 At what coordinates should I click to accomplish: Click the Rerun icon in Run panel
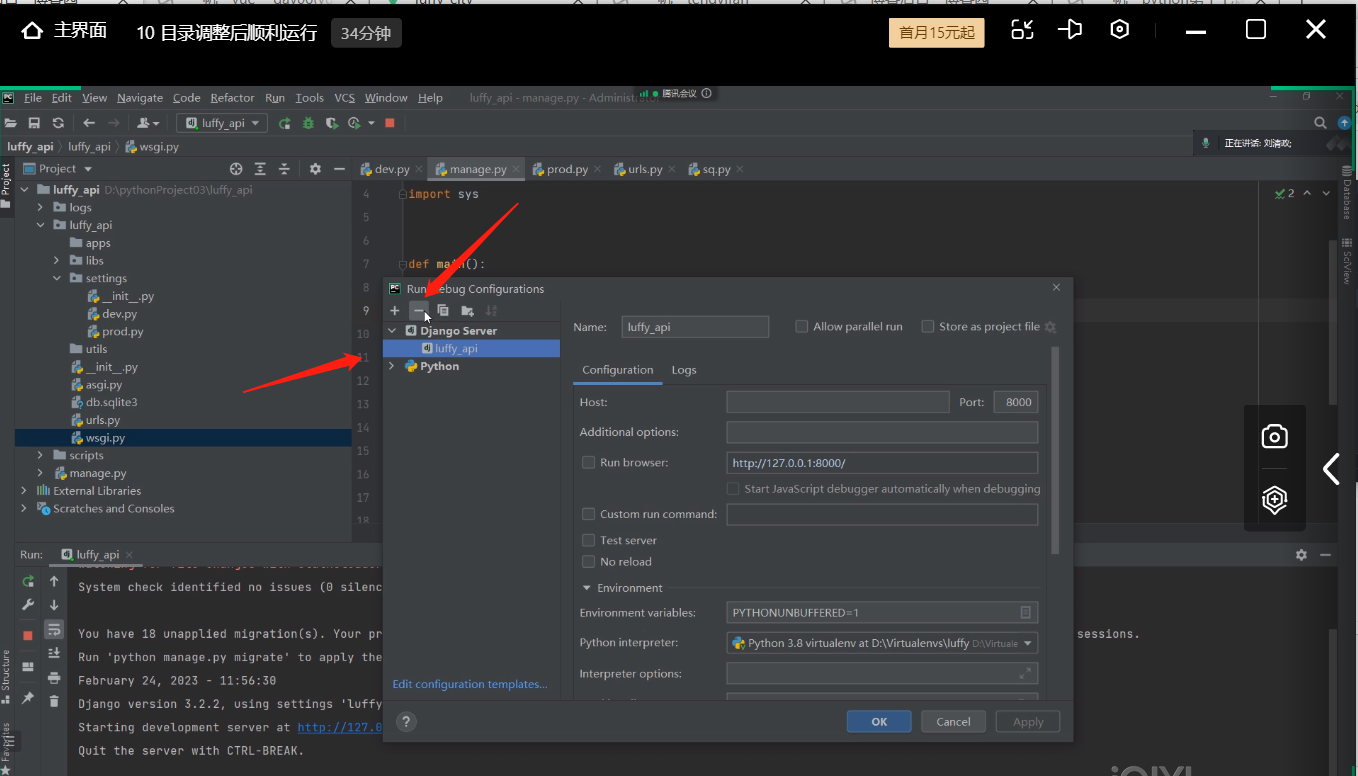coord(28,581)
